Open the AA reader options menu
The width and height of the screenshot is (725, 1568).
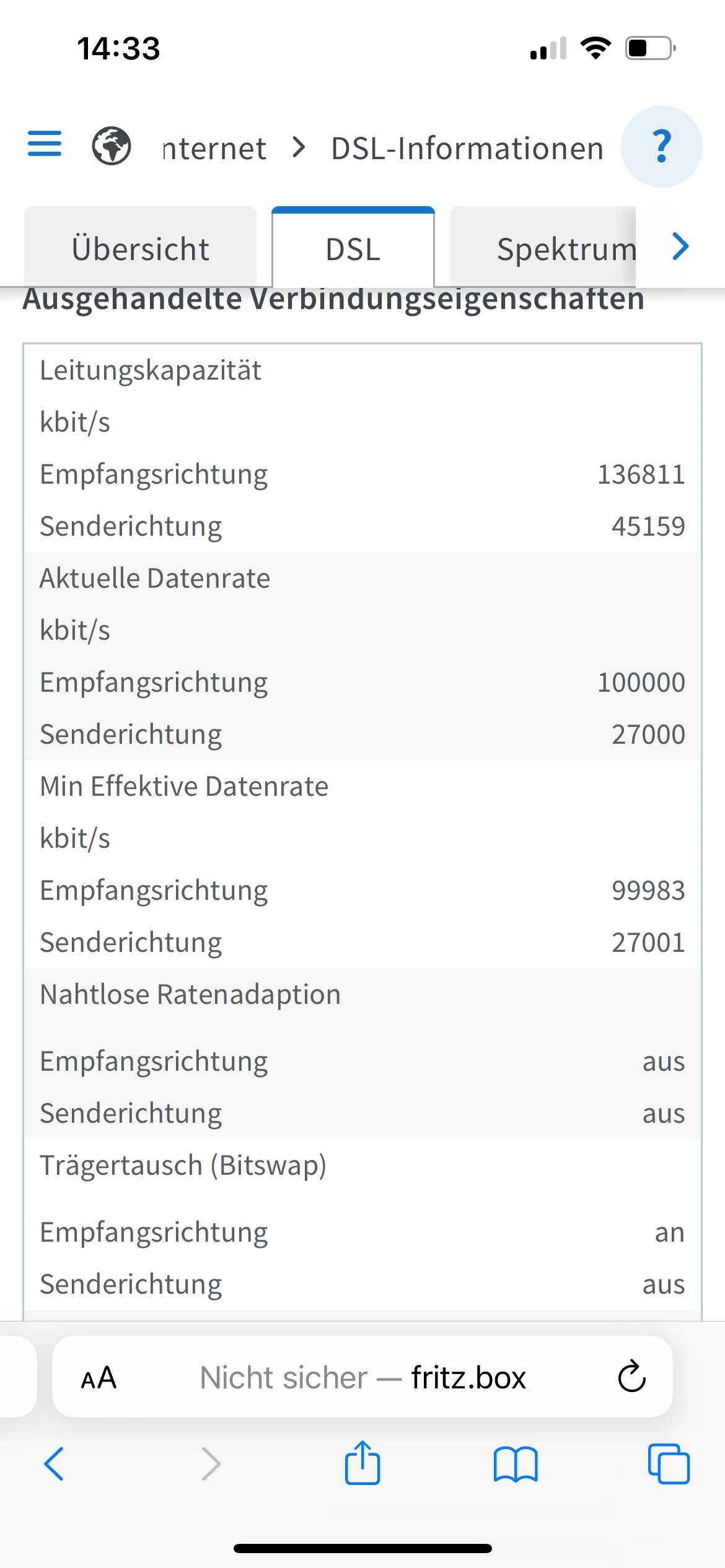tap(99, 1379)
